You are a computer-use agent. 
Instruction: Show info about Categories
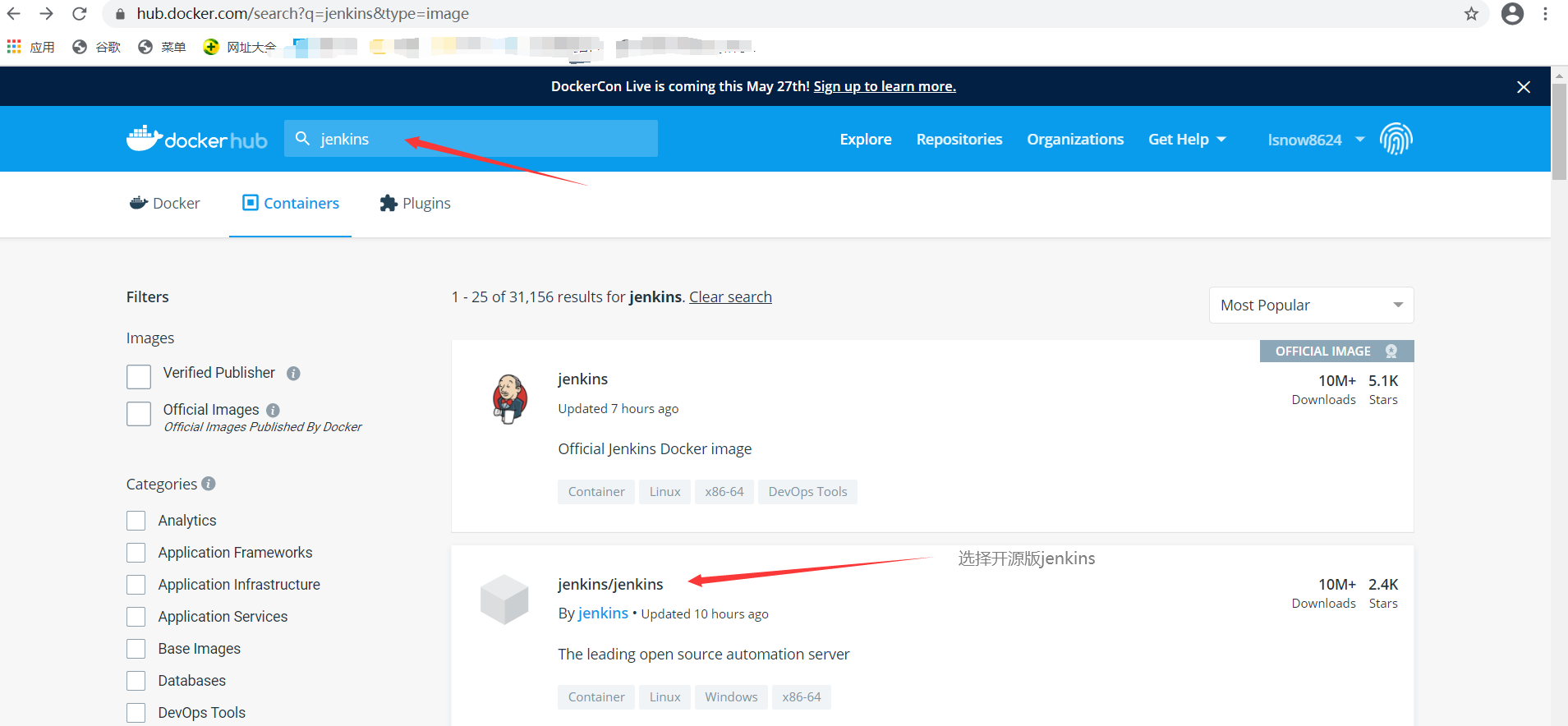pyautogui.click(x=209, y=484)
